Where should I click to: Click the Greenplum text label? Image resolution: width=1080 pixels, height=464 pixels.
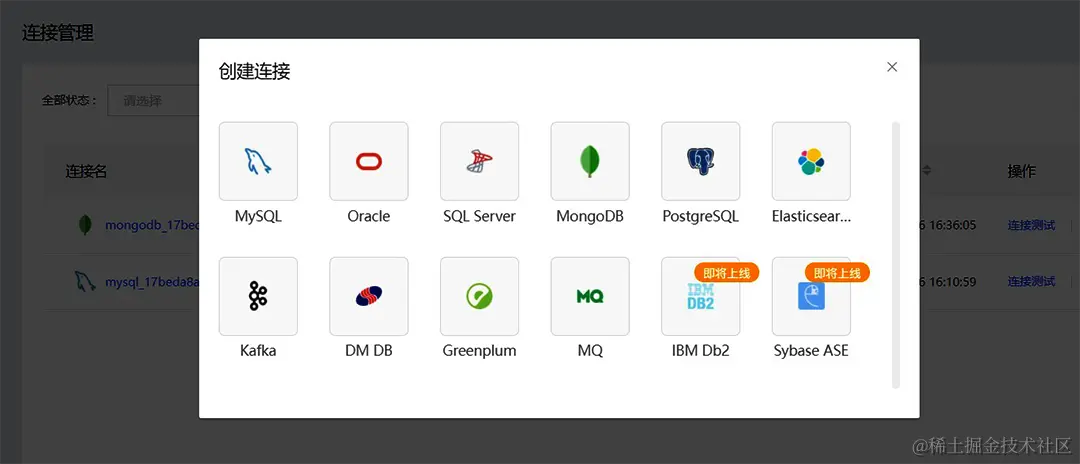[479, 350]
